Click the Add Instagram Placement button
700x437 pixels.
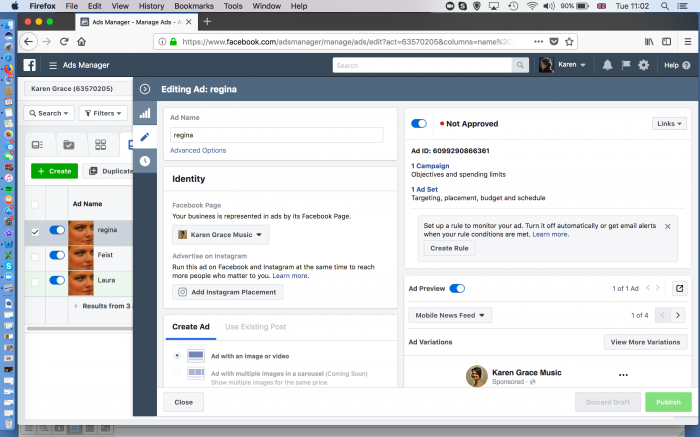[228, 292]
